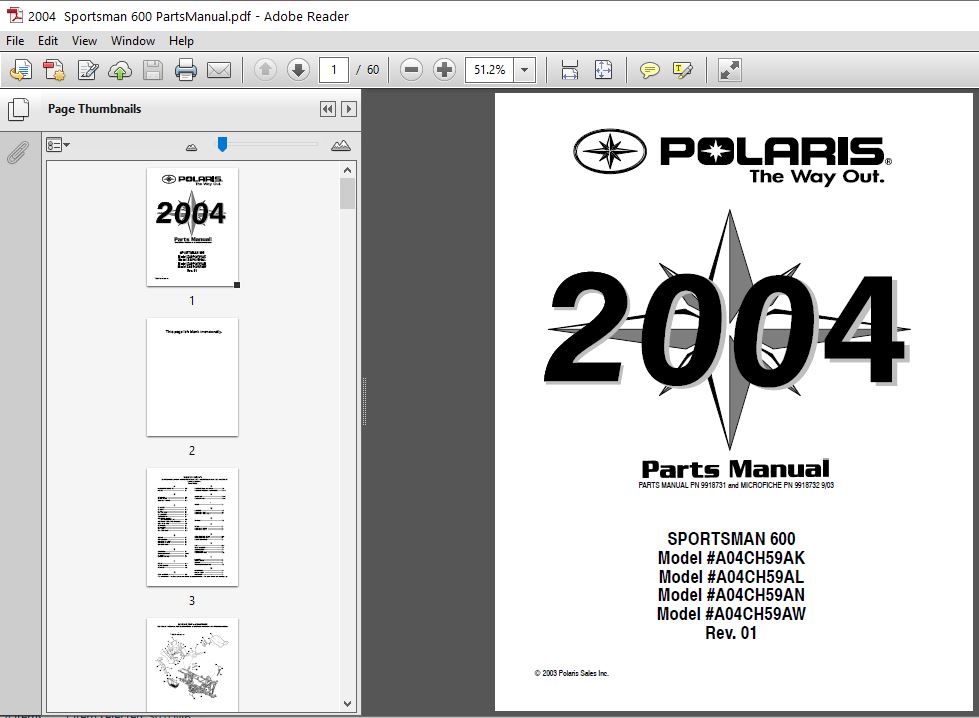Screen dimensions: 979x718
Task: Open the Help menu
Action: coord(181,41)
